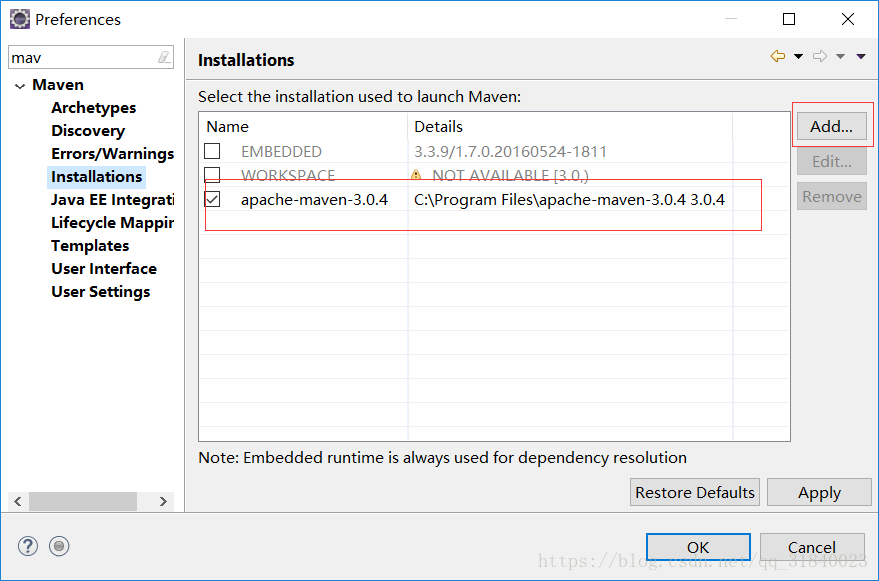
Task: Click the 3.3.9/1.7.0.20160524-1811 details cell
Action: click(510, 151)
